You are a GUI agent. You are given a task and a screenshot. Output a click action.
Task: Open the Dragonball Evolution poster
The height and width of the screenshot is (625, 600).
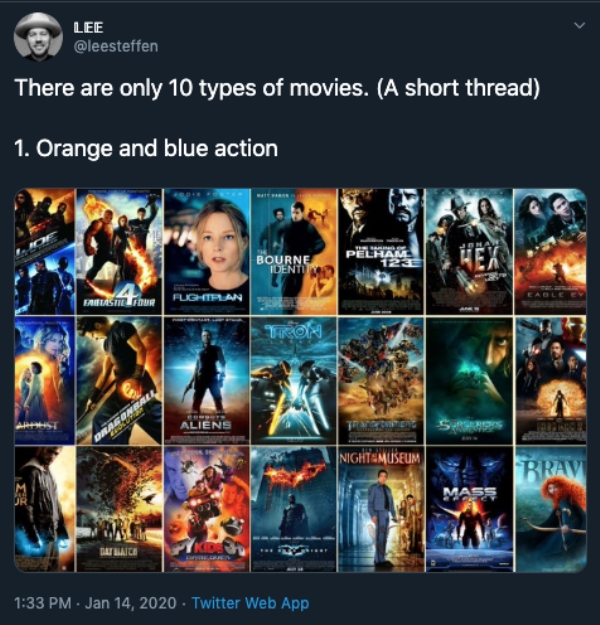coord(119,381)
